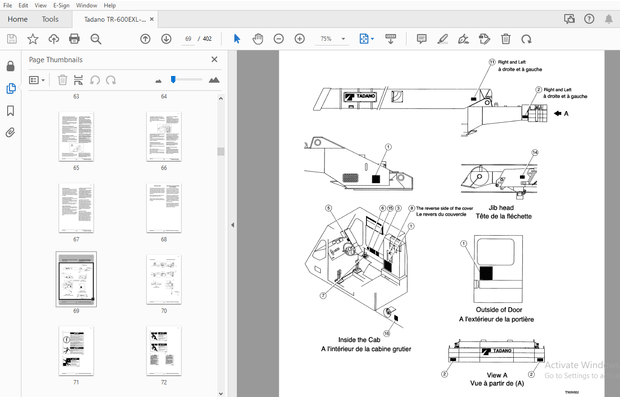Go to next page with down arrow
This screenshot has height=397, width=620.
tap(166, 39)
